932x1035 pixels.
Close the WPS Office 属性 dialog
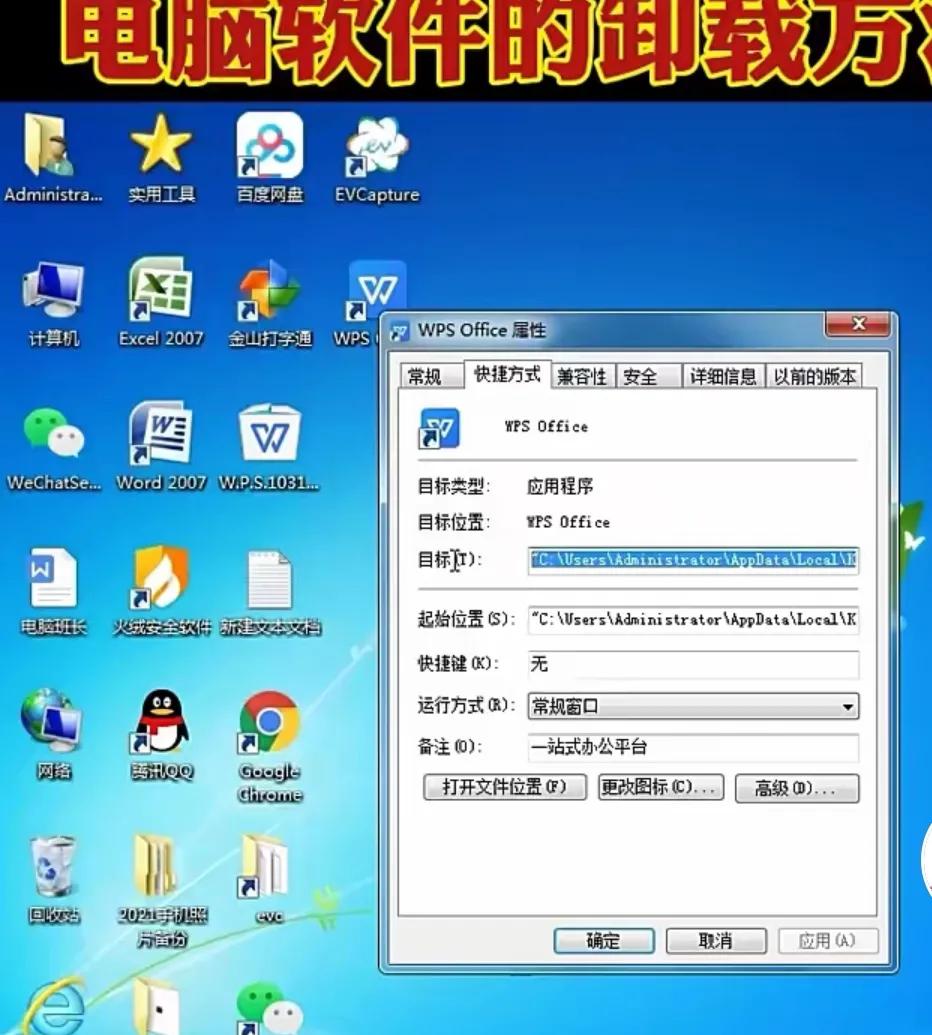858,324
